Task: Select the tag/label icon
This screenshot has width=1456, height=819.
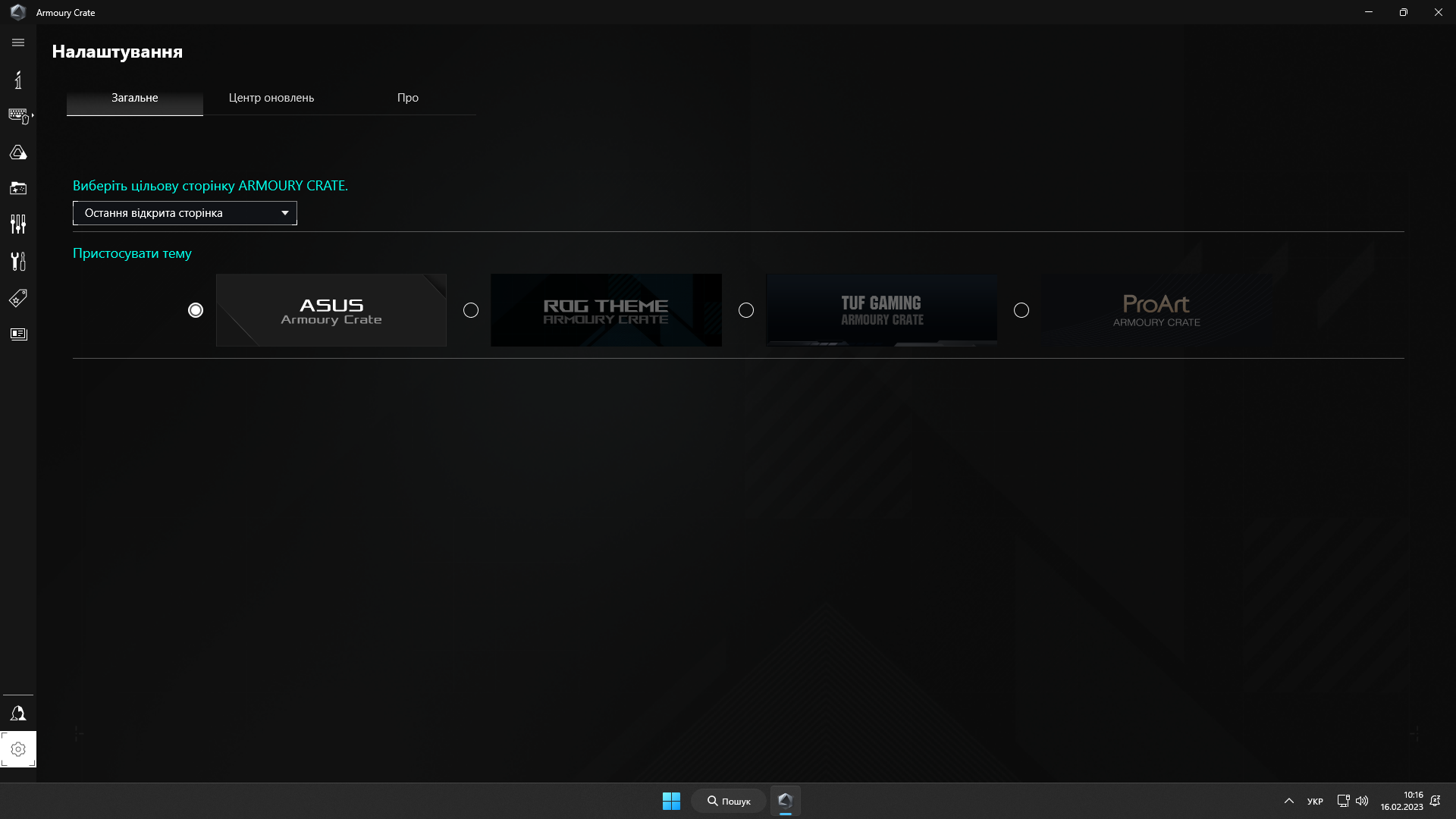Action: [18, 298]
